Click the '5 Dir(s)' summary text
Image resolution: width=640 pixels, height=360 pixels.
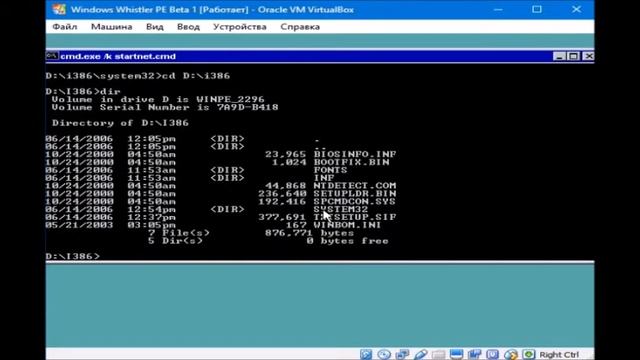click(x=176, y=241)
